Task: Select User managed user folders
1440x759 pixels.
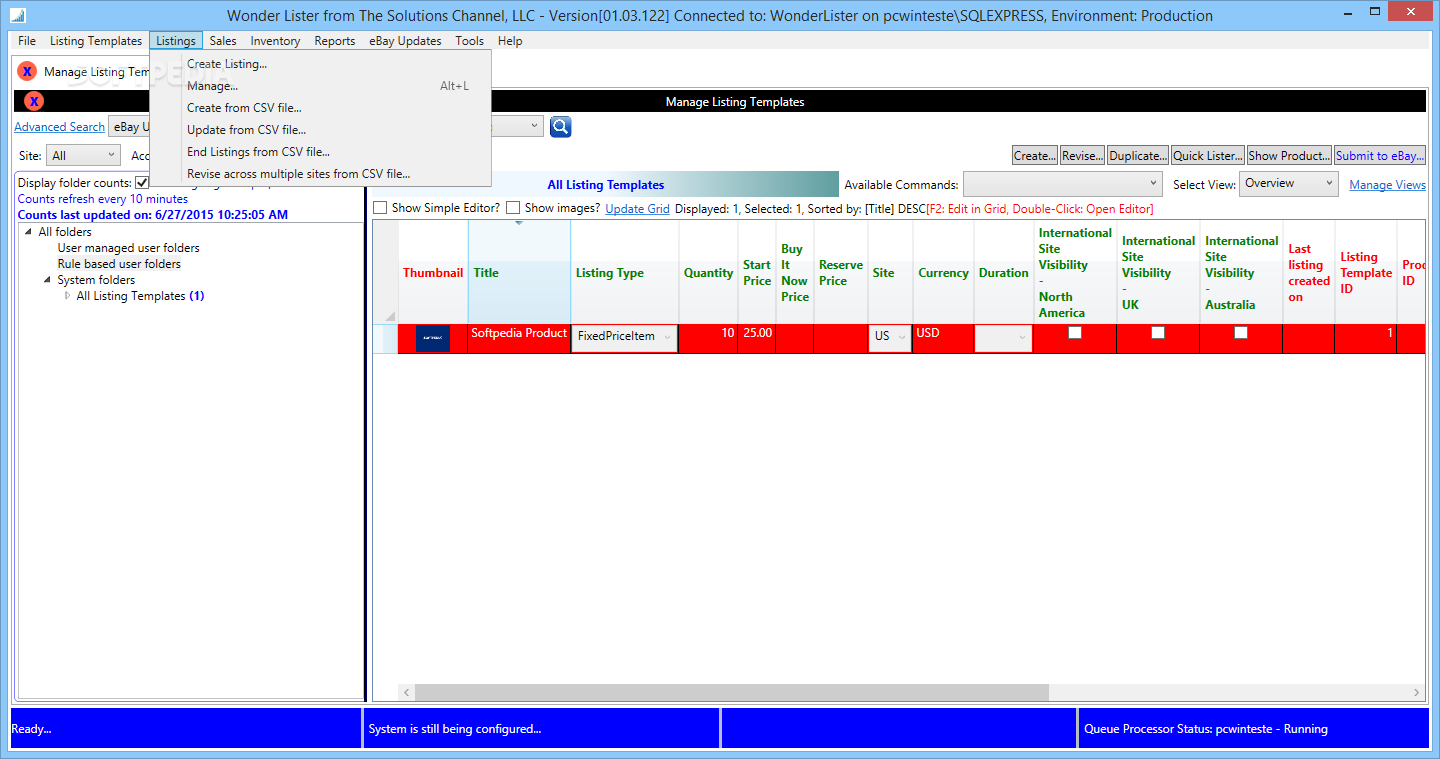Action: pos(128,248)
